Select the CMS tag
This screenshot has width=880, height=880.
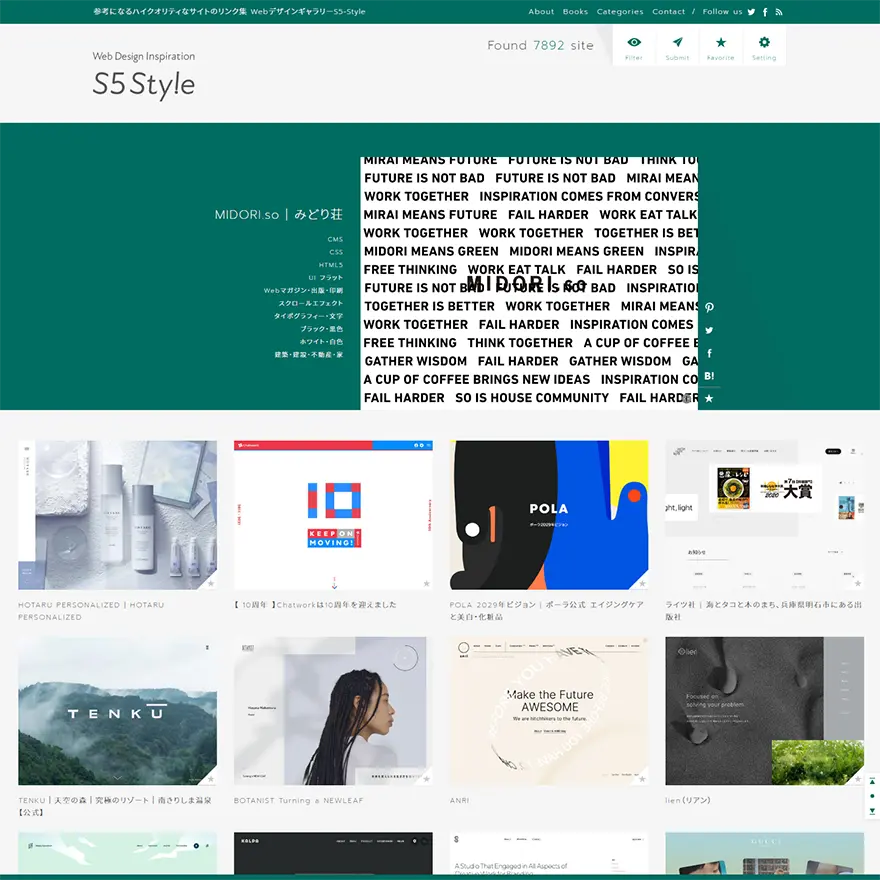[x=335, y=240]
